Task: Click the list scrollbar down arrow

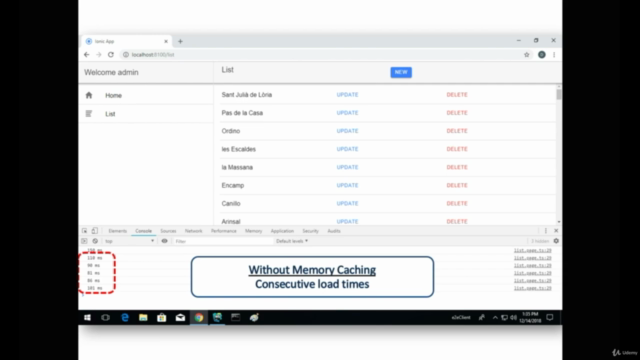Action: tap(558, 222)
